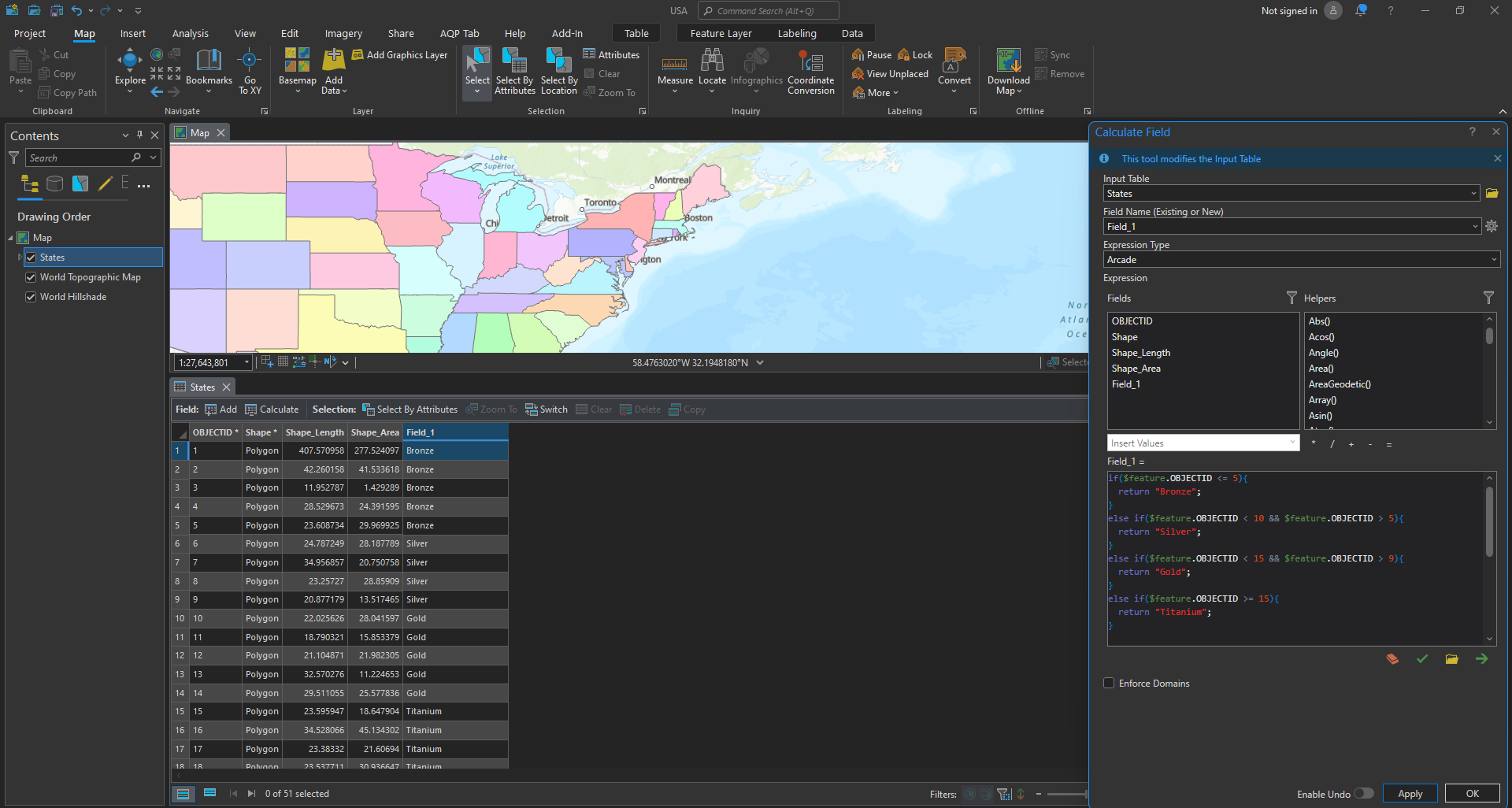
Task: Expand the Expression Type dropdown
Action: [x=1493, y=260]
